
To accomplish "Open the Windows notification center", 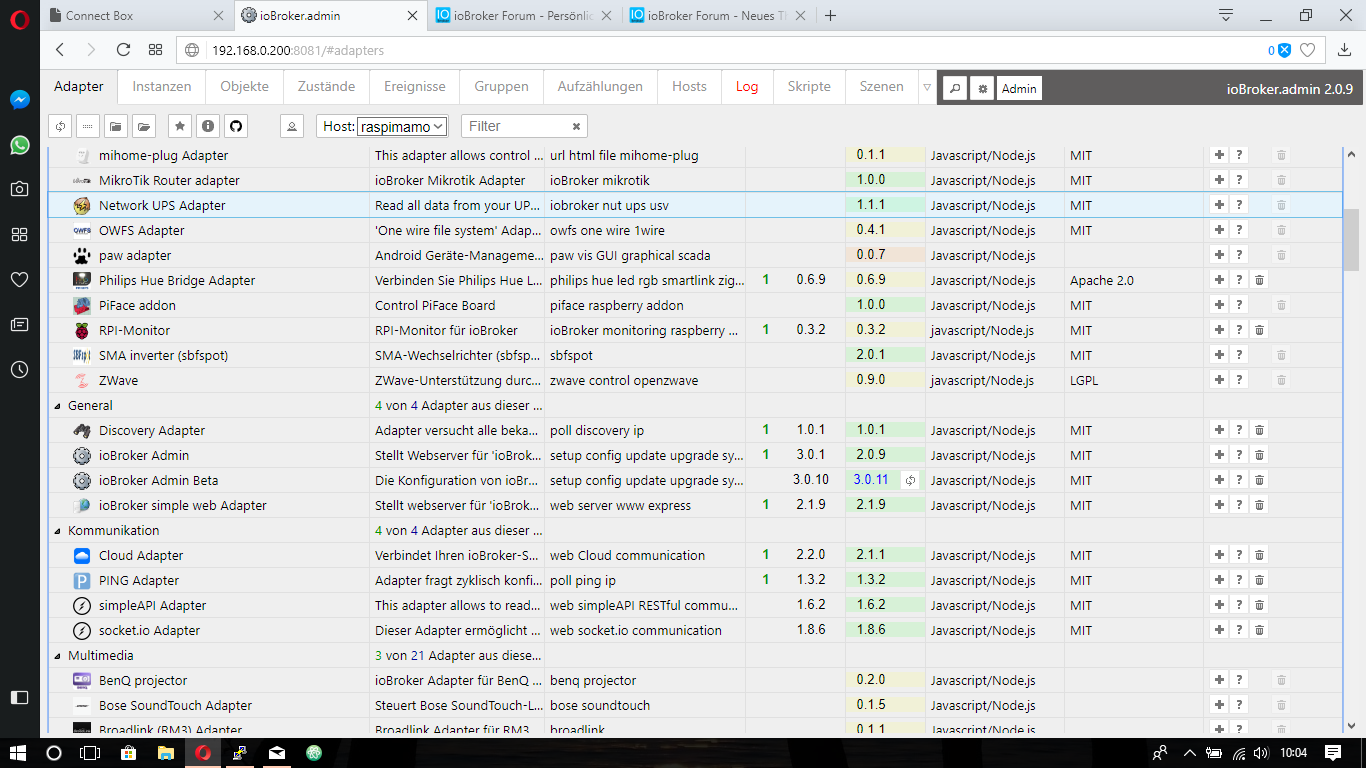I will (x=1333, y=753).
